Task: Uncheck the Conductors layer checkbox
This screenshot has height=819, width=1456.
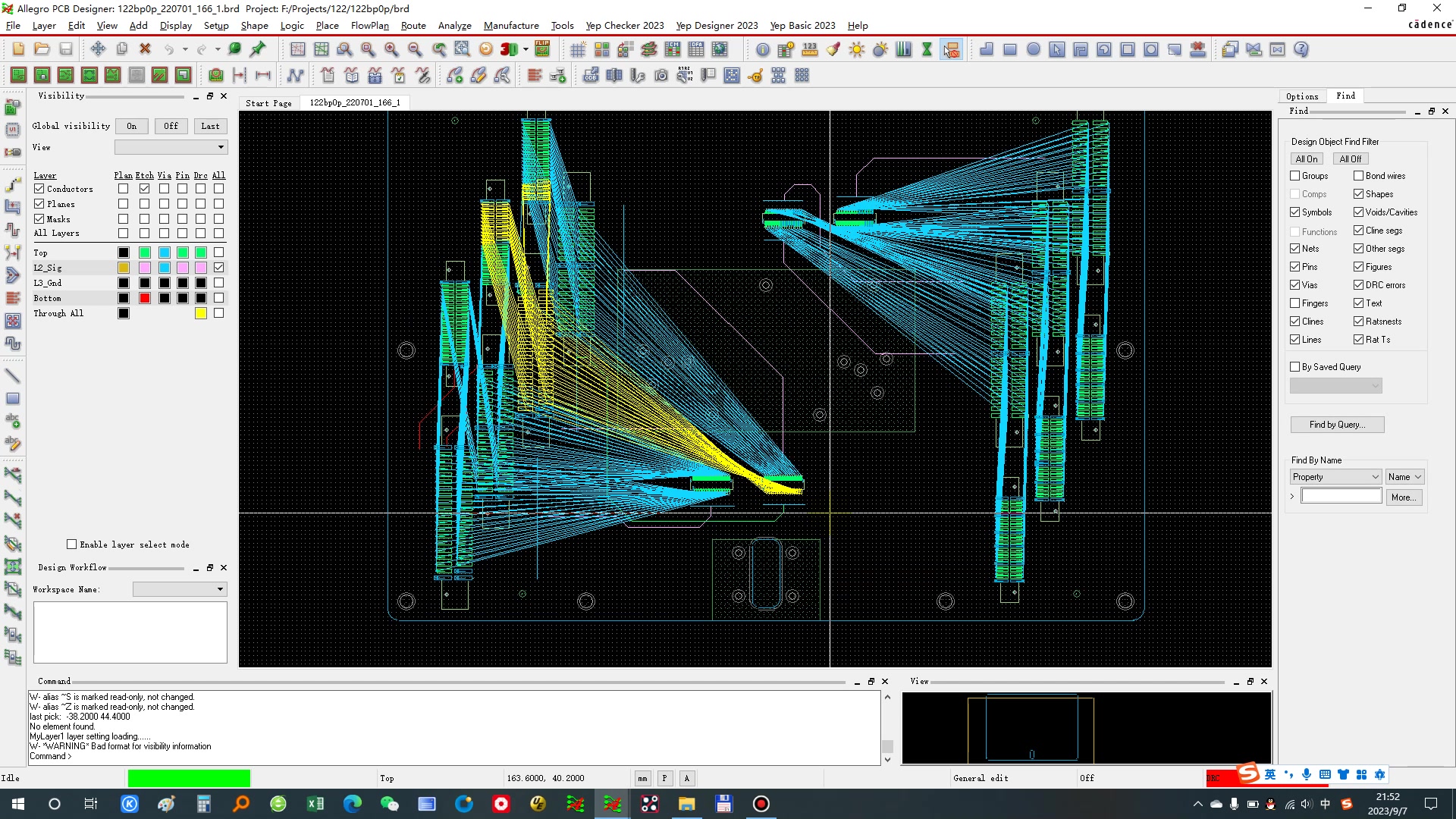Action: tap(39, 189)
